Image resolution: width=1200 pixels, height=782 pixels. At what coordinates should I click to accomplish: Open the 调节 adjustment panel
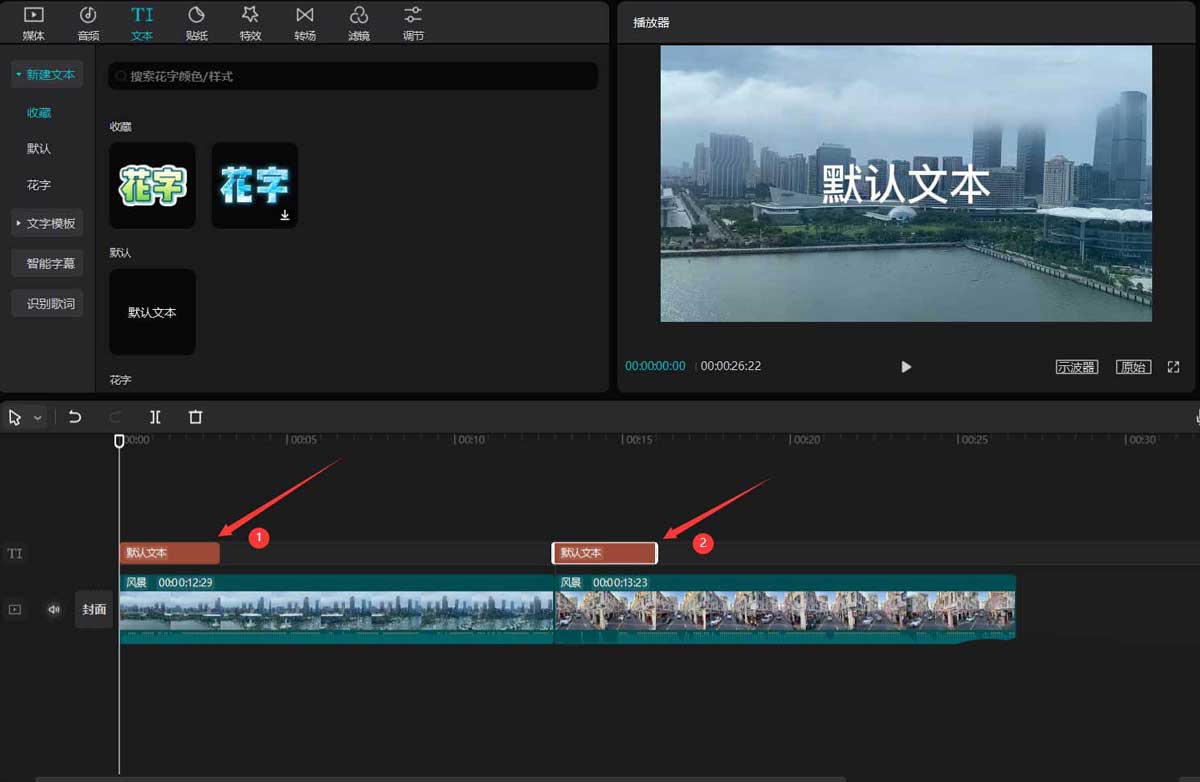click(412, 22)
